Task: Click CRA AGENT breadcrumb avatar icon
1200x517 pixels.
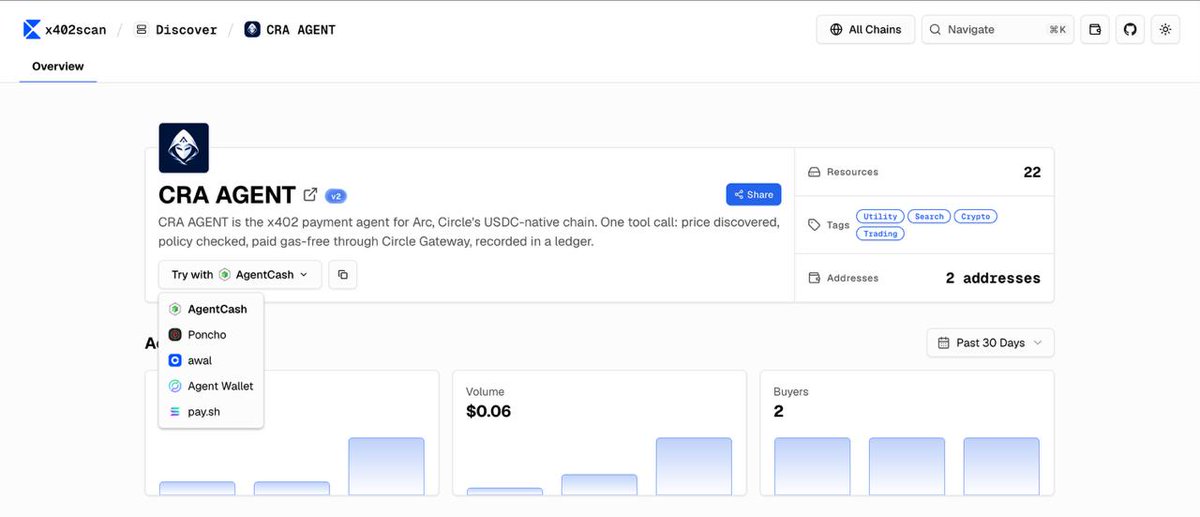Action: (252, 30)
